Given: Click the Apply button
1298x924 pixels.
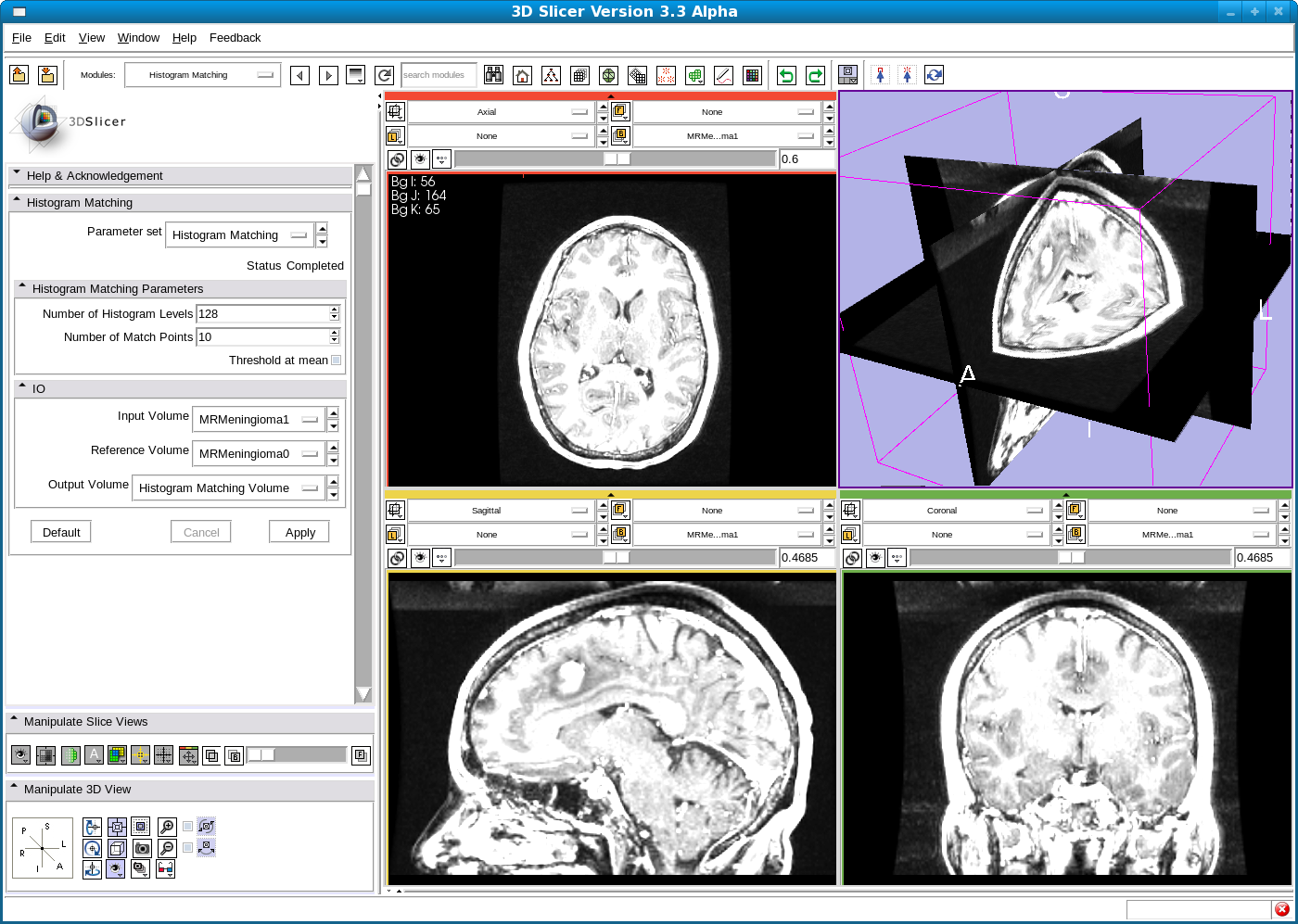Looking at the screenshot, I should (x=299, y=533).
